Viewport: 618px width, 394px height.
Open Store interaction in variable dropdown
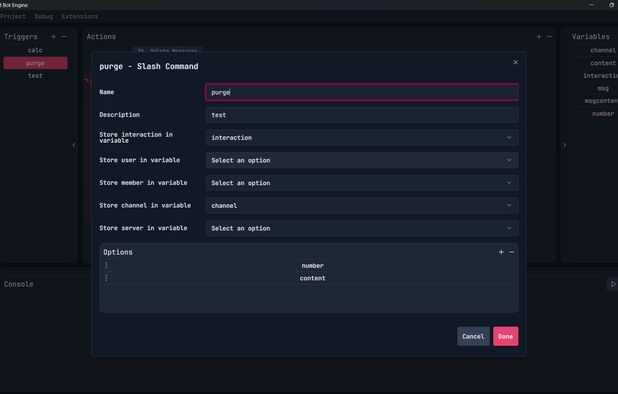tap(362, 138)
